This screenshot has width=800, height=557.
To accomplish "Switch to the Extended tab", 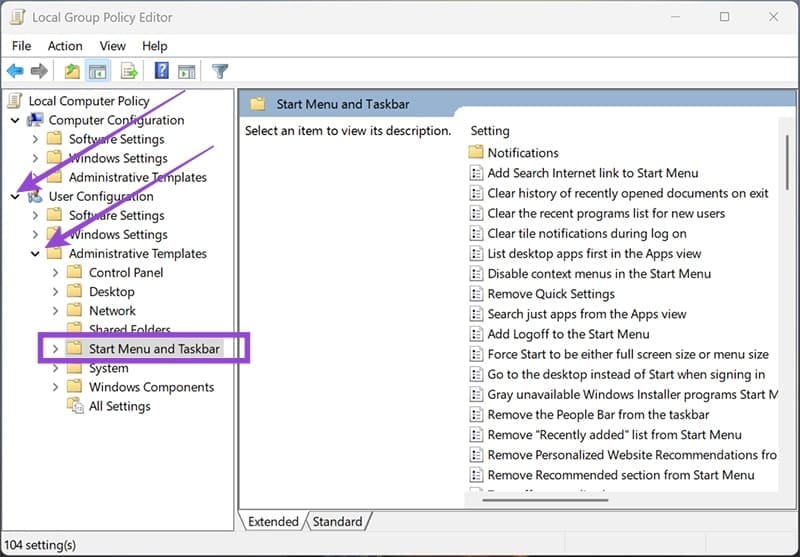I will 273,521.
